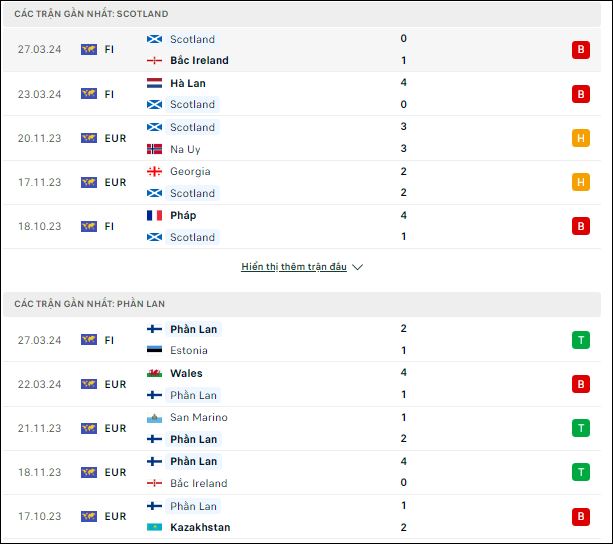Click the Norway flag beside Na Uy

(154, 149)
